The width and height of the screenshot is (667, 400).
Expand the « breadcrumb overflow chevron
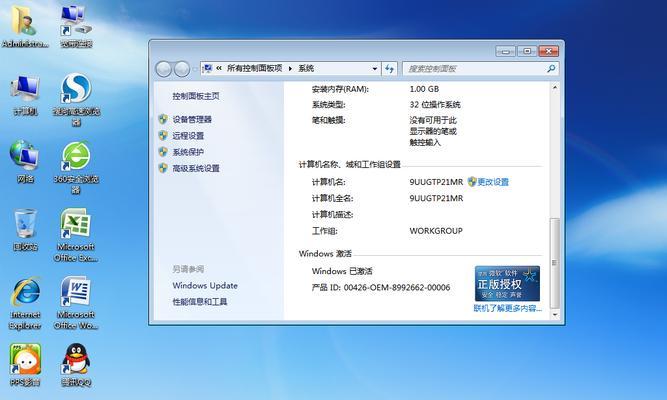point(219,68)
